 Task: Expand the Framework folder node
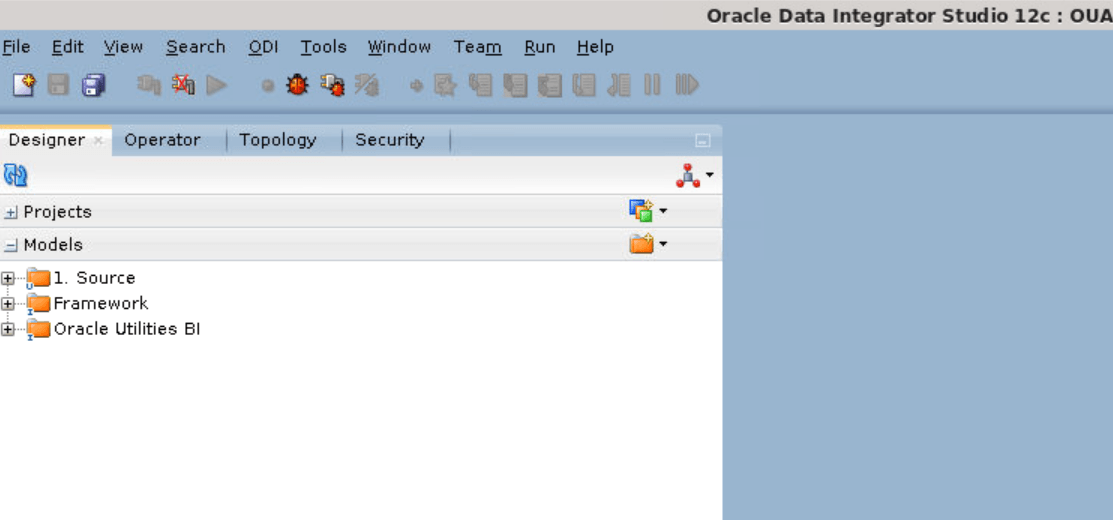pos(8,304)
